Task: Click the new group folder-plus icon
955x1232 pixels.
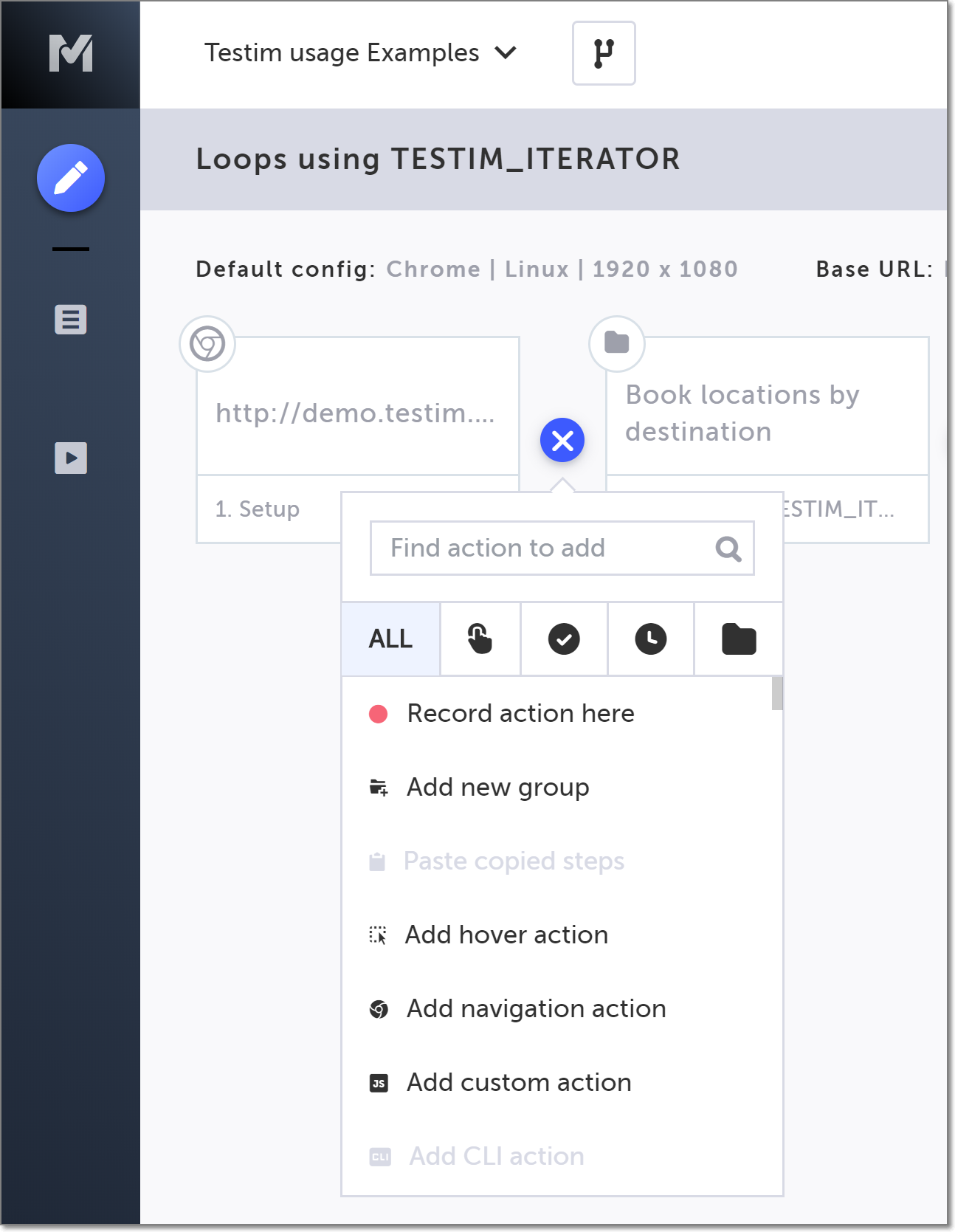Action: click(x=379, y=788)
